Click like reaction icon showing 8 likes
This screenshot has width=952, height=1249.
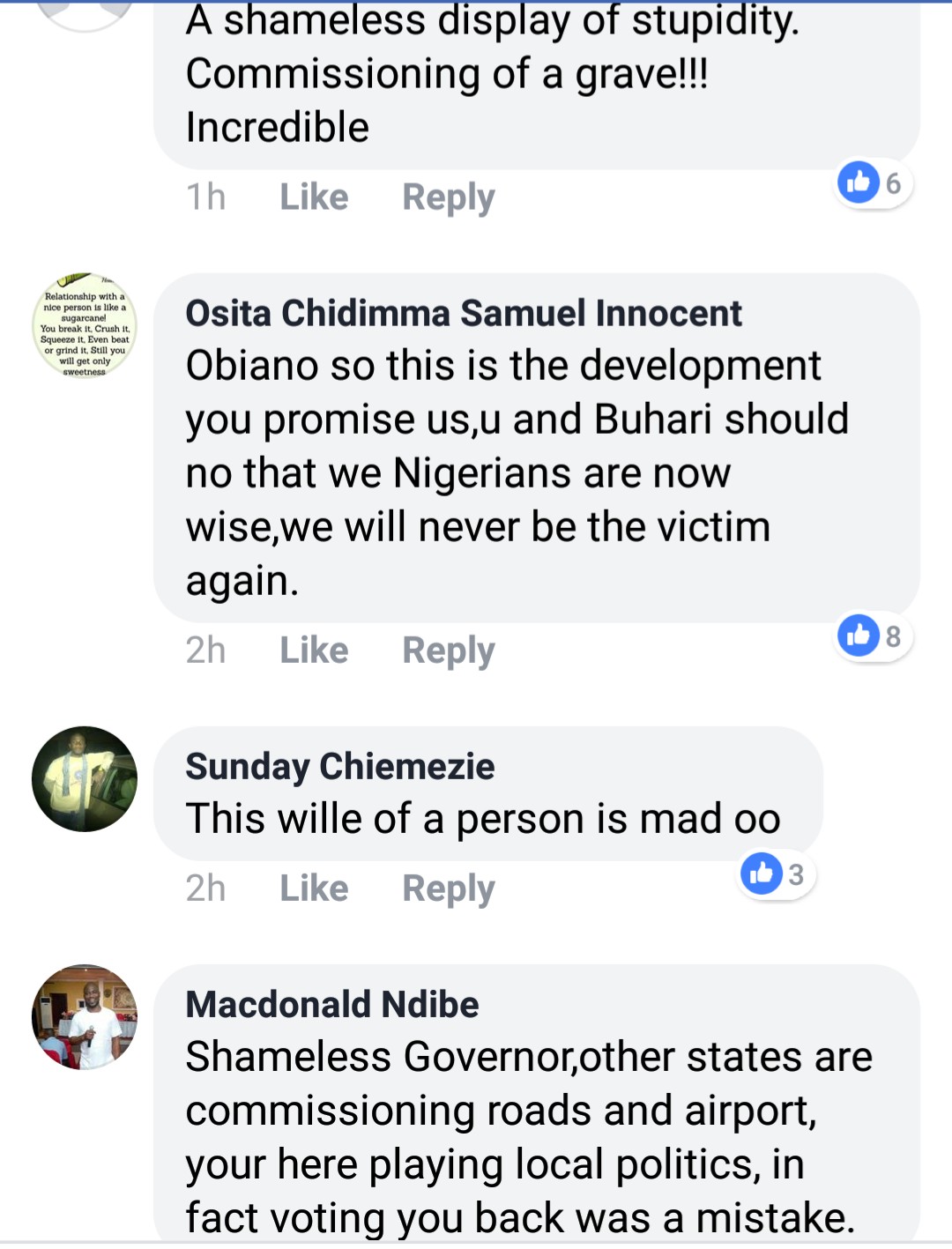click(x=859, y=636)
